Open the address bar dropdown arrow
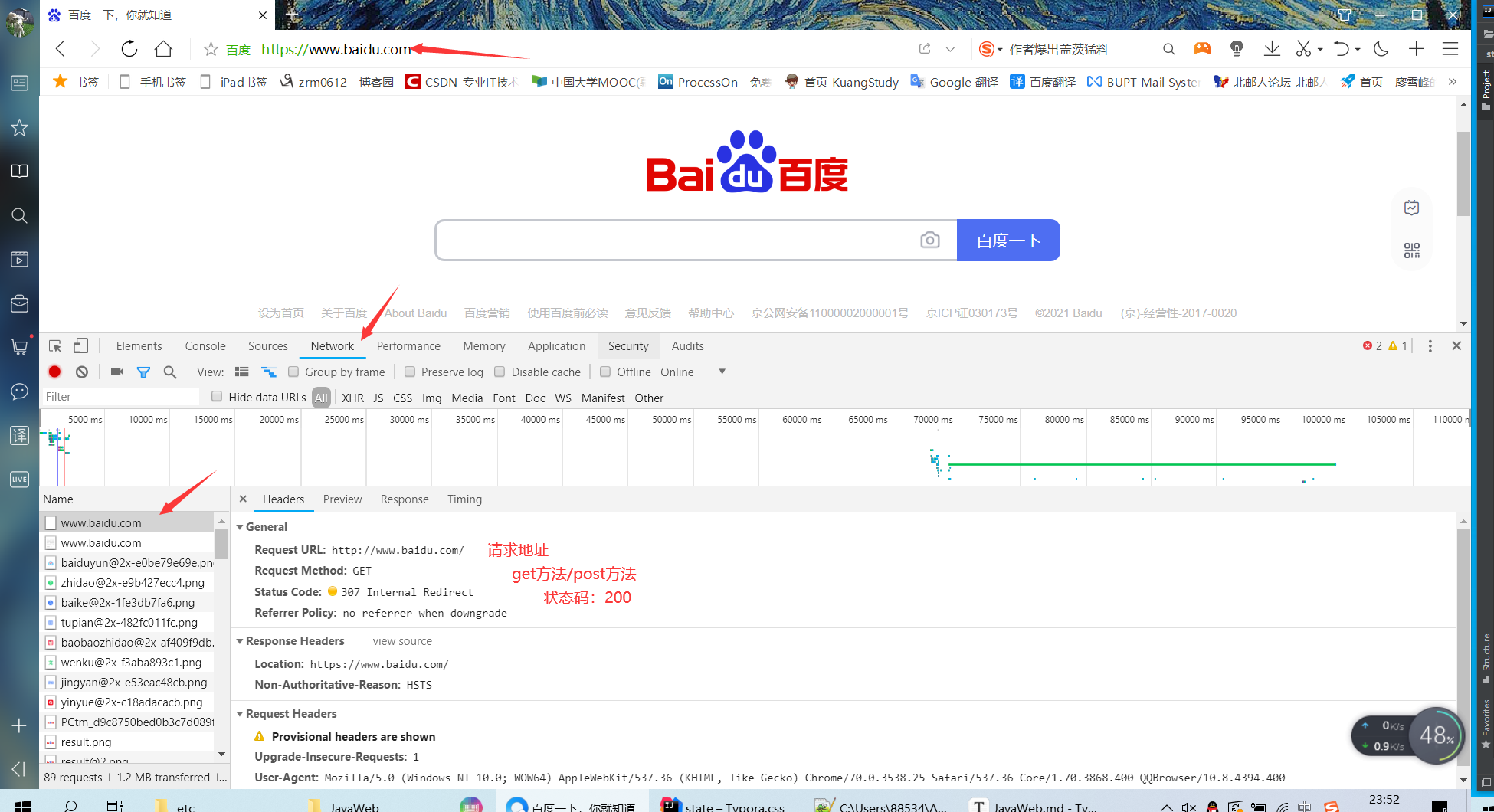Viewport: 1494px width, 812px height. point(950,50)
